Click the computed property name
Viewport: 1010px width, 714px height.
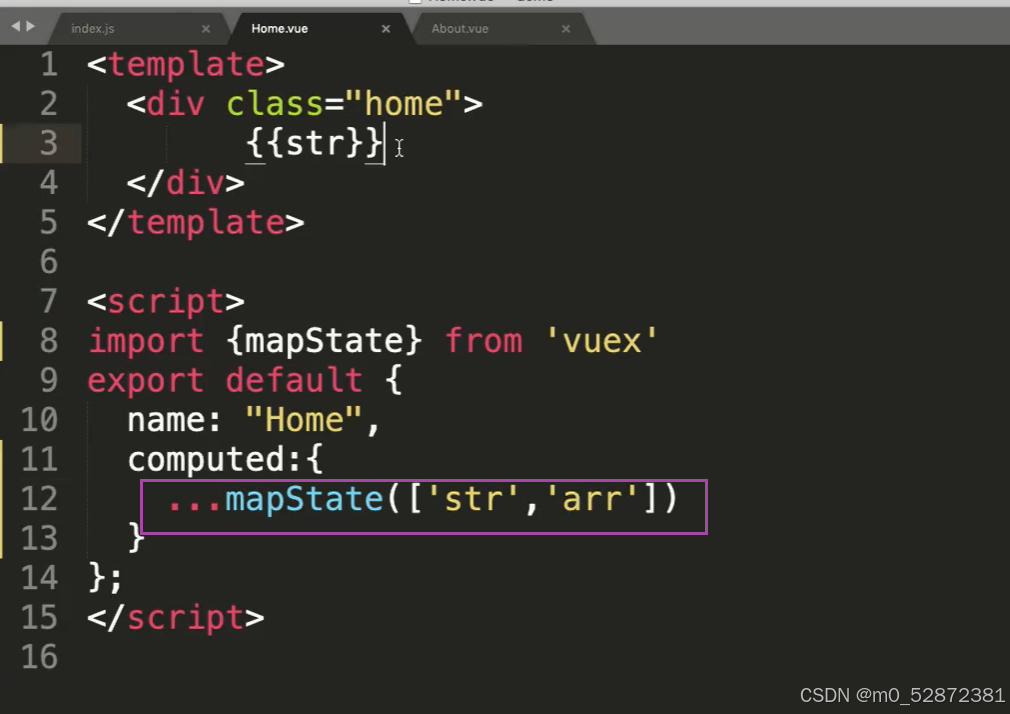(x=205, y=459)
